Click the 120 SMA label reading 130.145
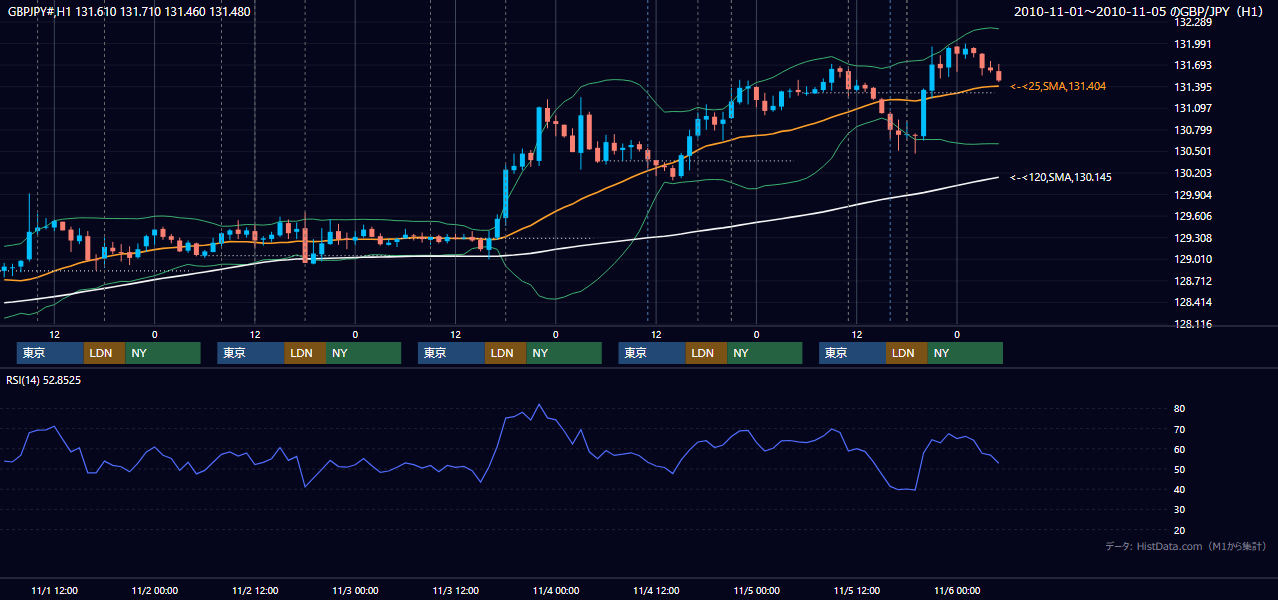 point(1061,177)
